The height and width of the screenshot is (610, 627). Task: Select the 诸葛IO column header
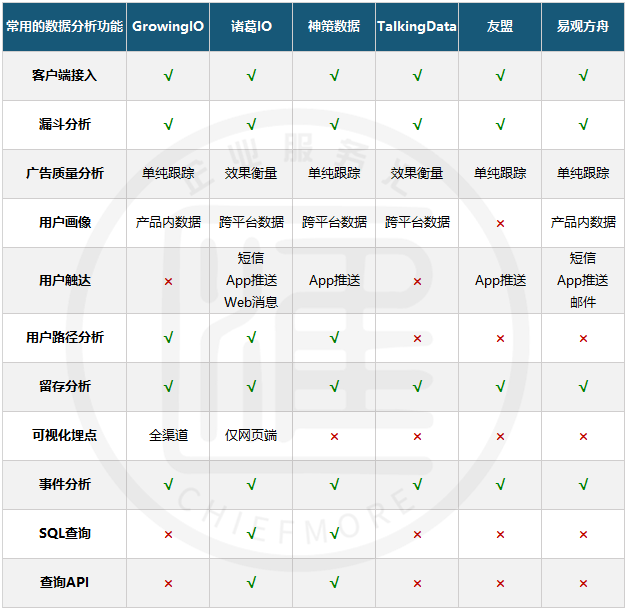click(x=251, y=26)
